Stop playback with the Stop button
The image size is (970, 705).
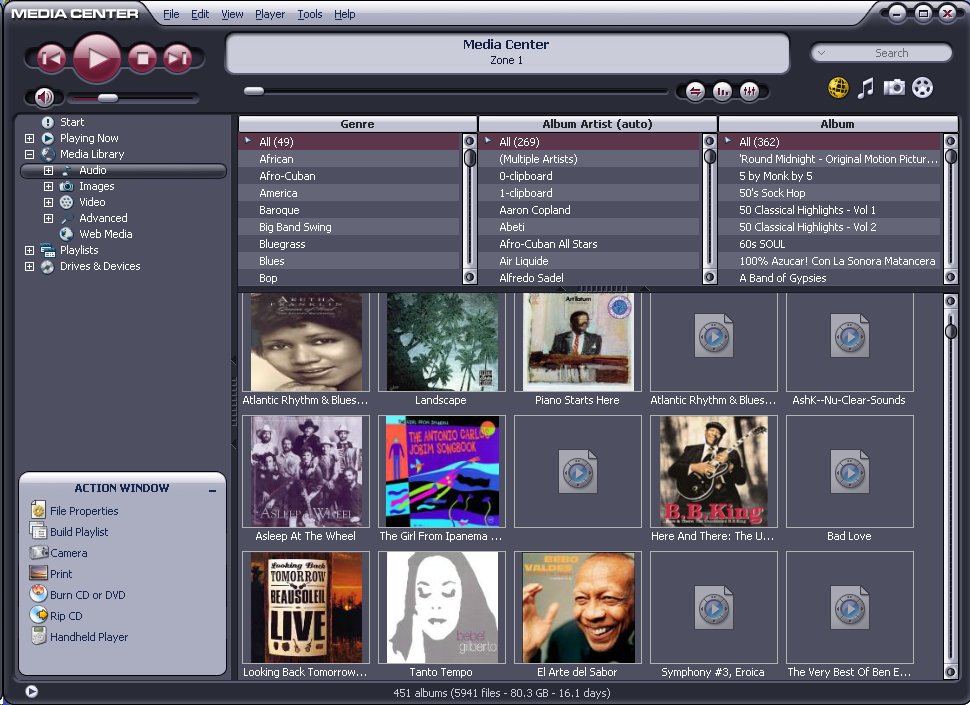tap(142, 58)
